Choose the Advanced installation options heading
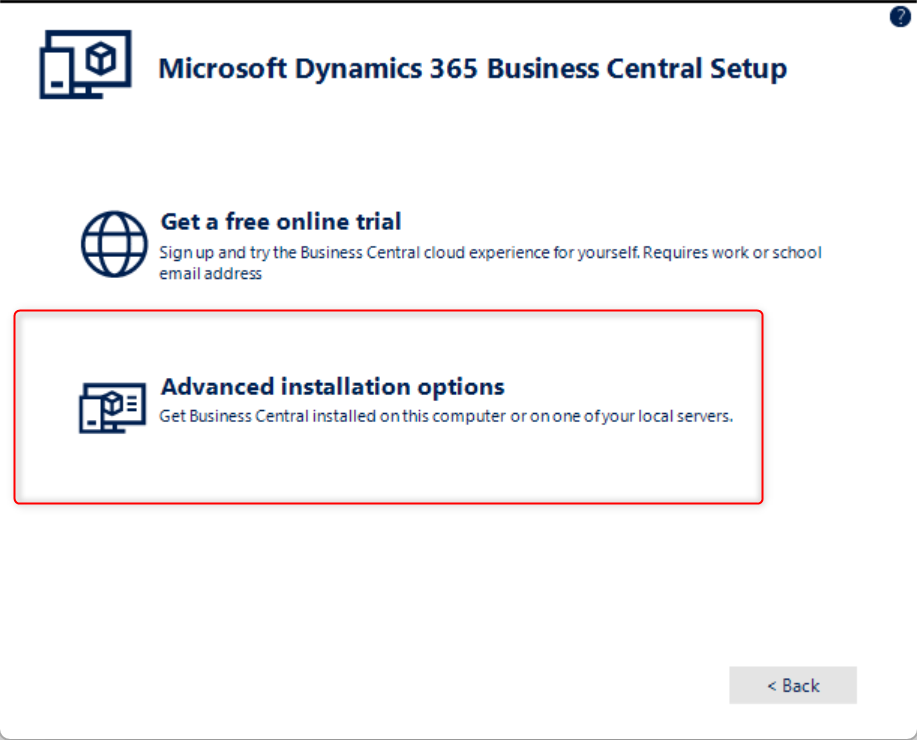 pyautogui.click(x=332, y=387)
